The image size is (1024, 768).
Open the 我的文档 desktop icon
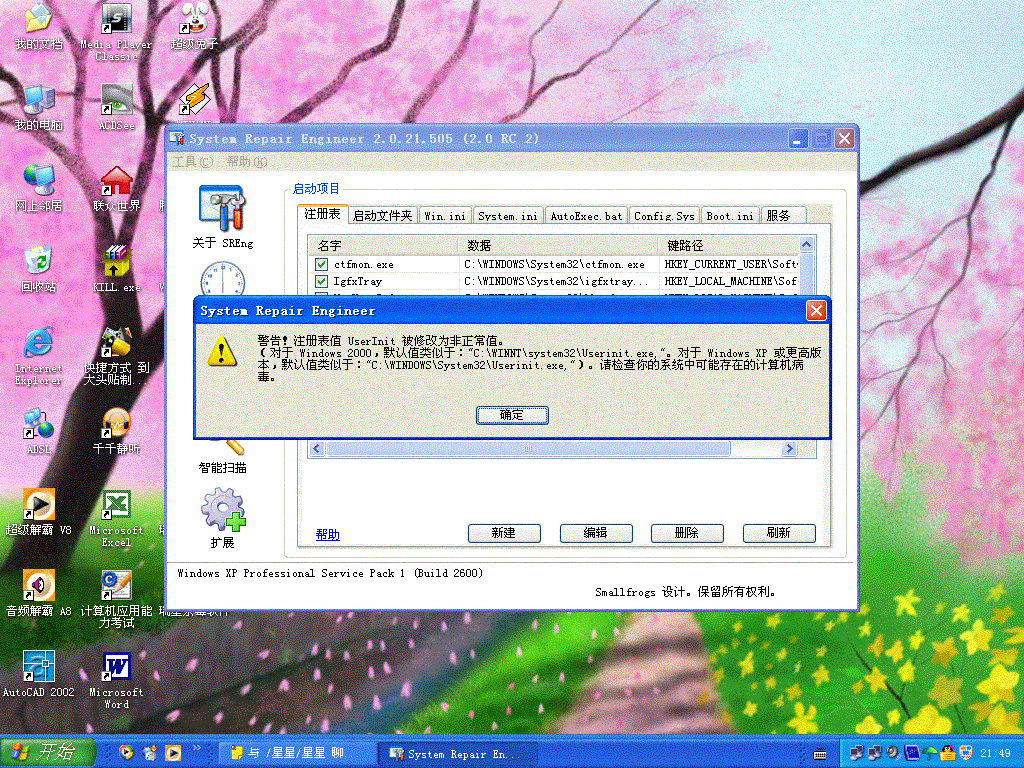pyautogui.click(x=39, y=27)
